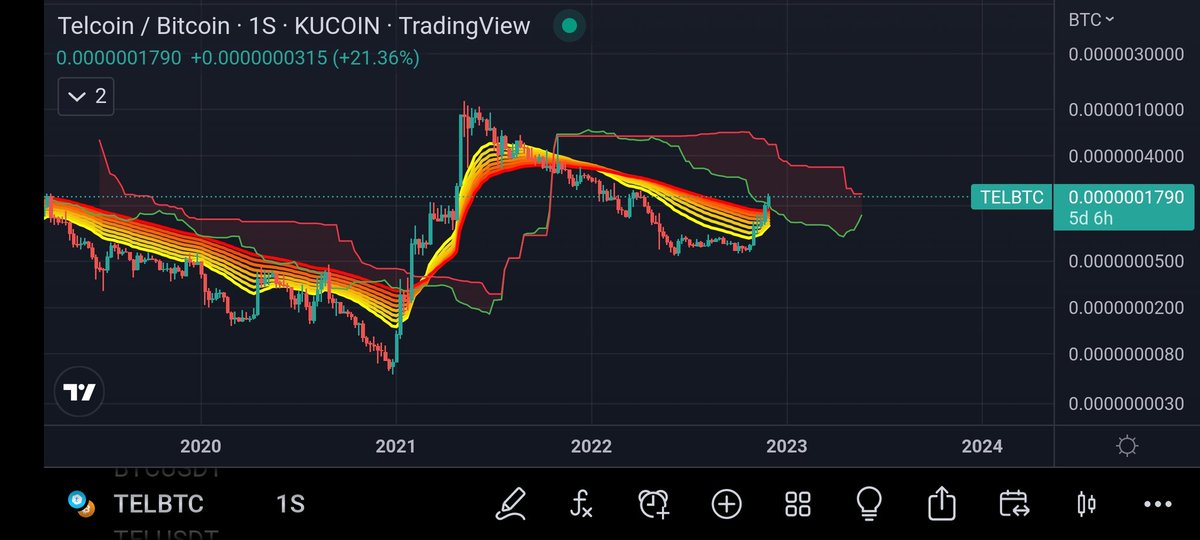Viewport: 1200px width, 540px height.
Task: Add an alert with the alarm clock icon
Action: tap(655, 503)
